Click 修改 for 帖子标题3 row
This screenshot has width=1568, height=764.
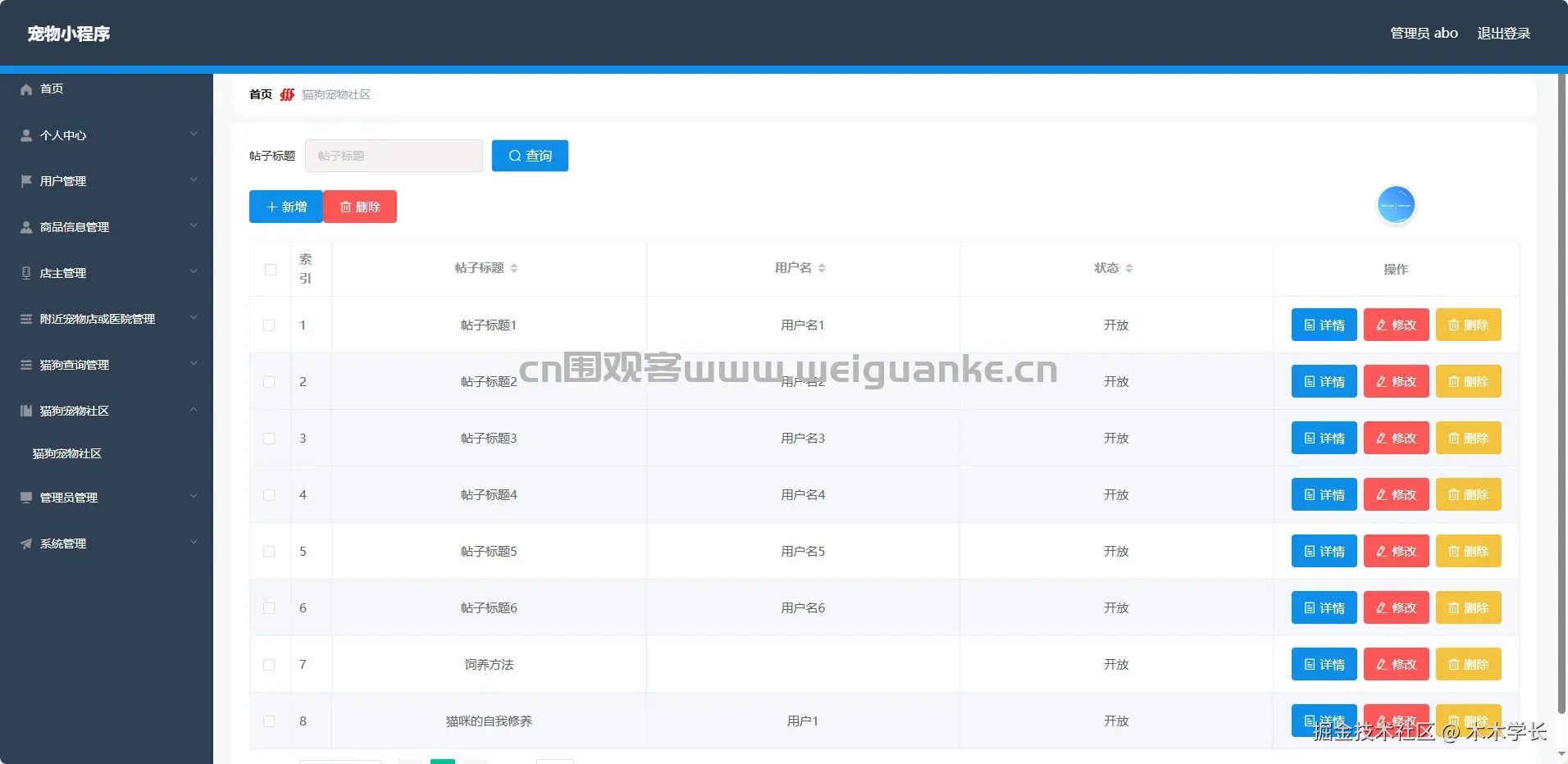tap(1397, 438)
